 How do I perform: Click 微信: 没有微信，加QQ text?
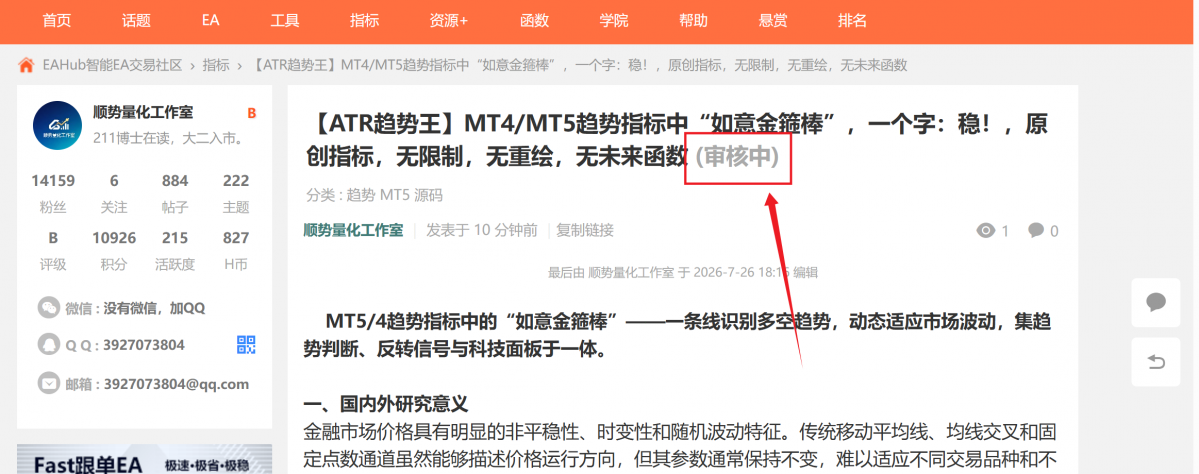tap(135, 308)
